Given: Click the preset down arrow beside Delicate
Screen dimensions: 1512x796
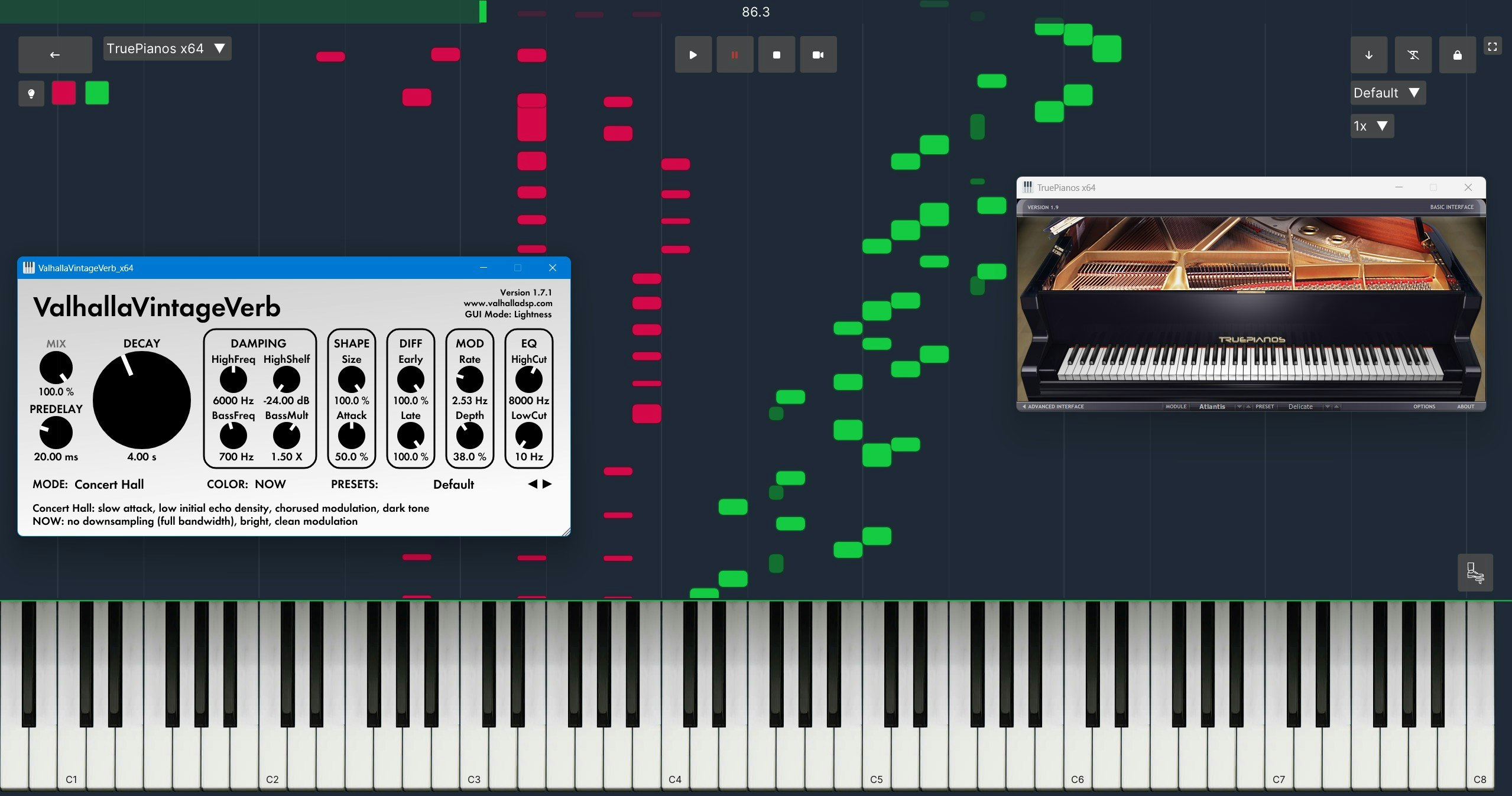Looking at the screenshot, I should (1328, 407).
